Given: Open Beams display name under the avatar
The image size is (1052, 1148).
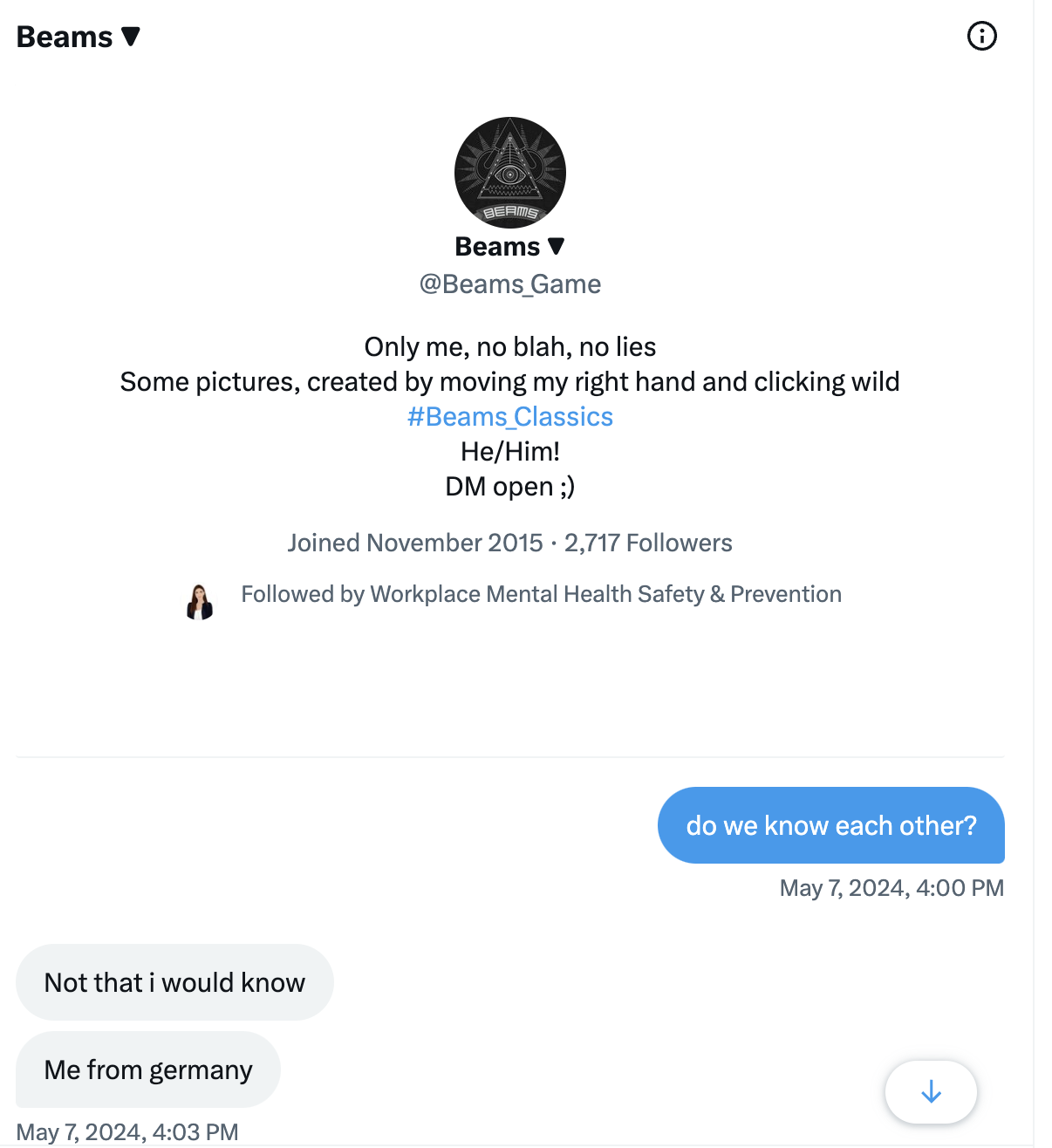Looking at the screenshot, I should pyautogui.click(x=498, y=247).
